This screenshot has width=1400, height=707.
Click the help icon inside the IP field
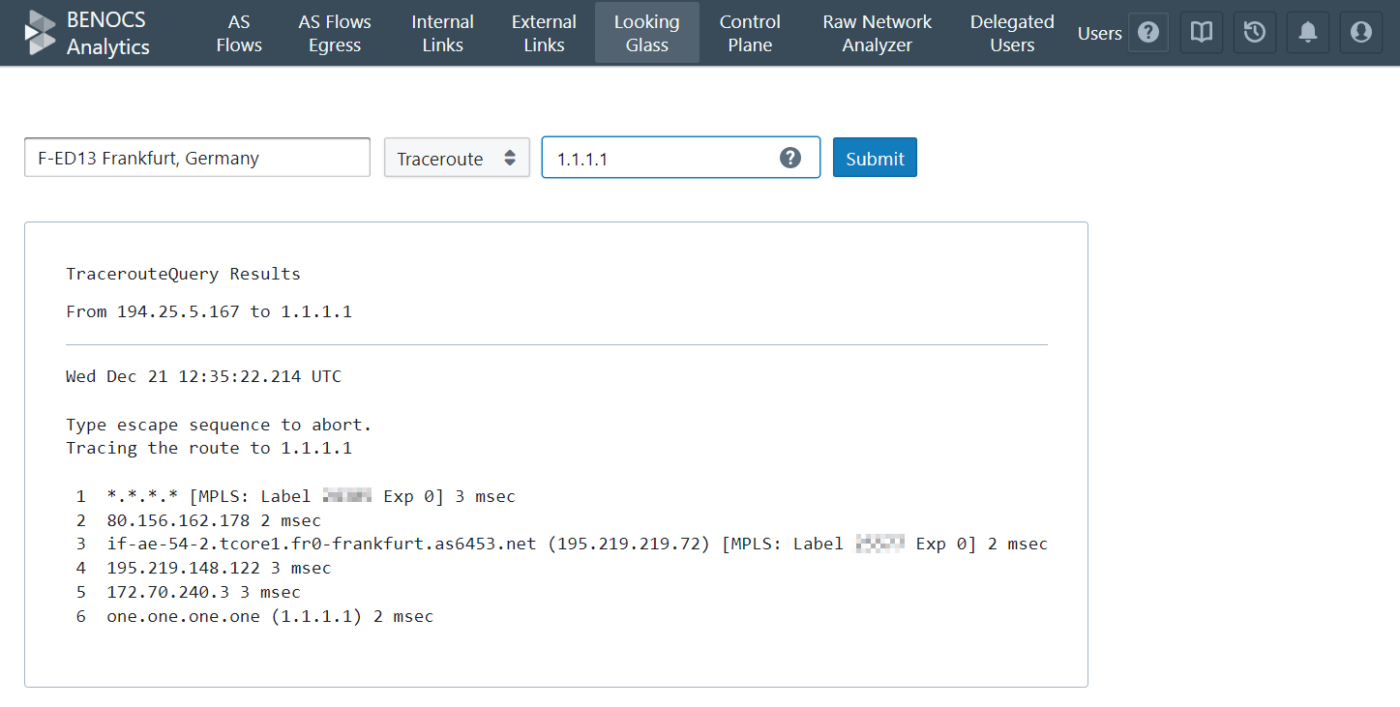pos(790,158)
